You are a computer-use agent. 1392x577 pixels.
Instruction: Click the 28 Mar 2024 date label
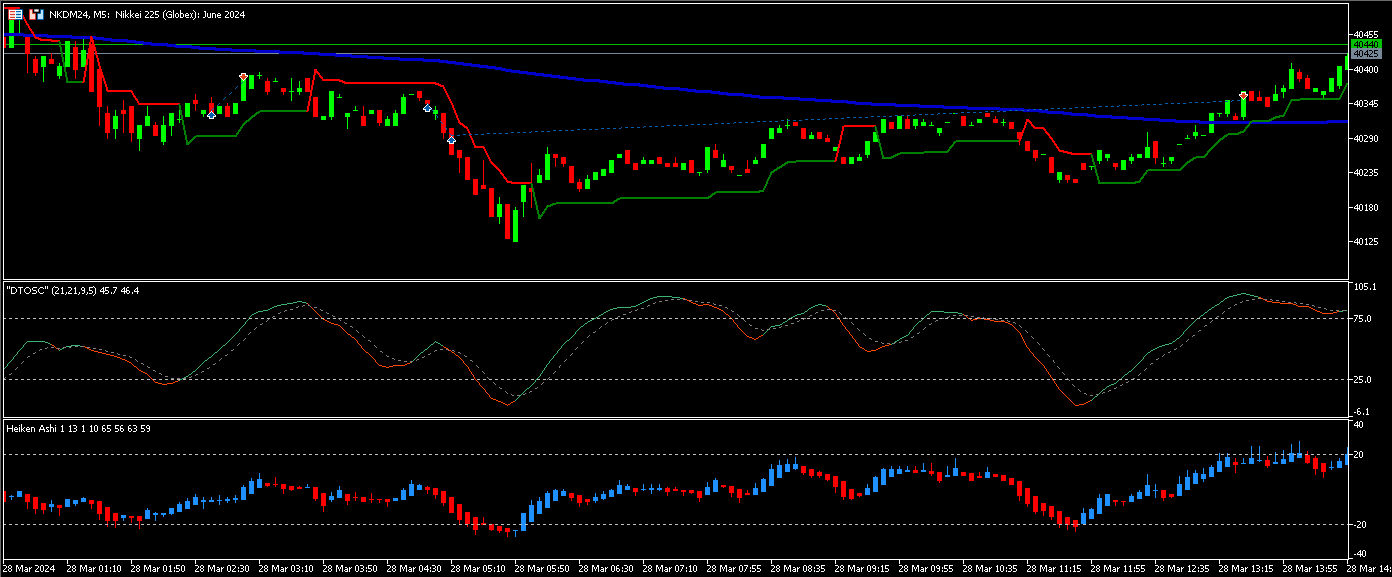[x=30, y=568]
